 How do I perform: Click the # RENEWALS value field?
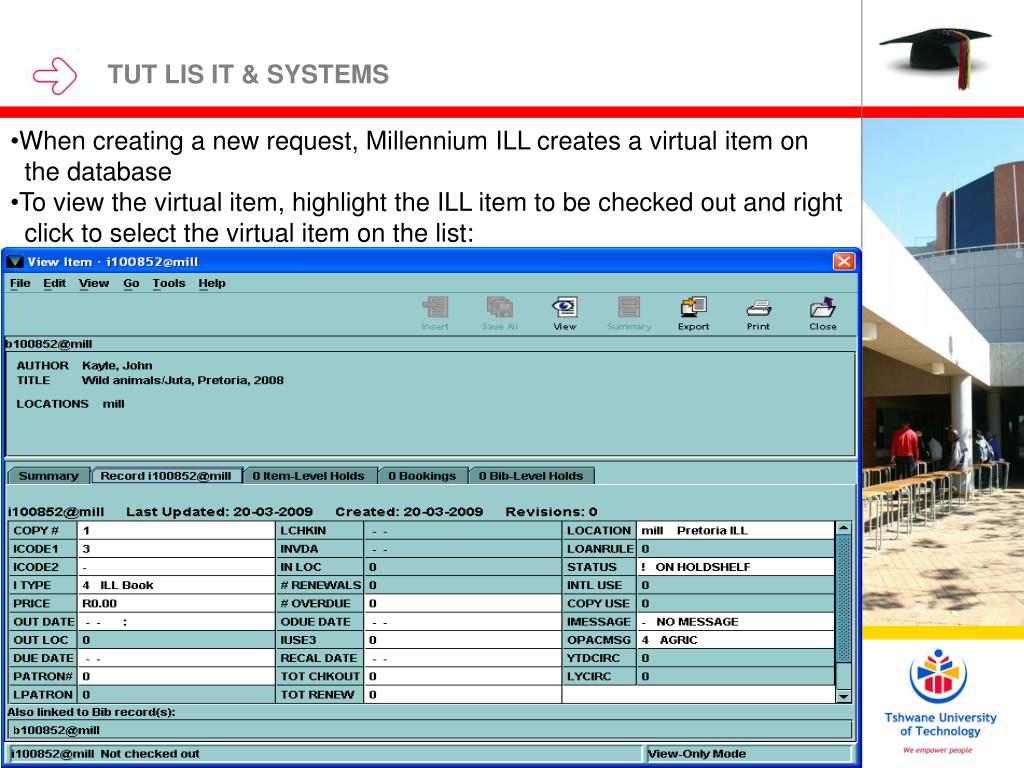click(462, 585)
